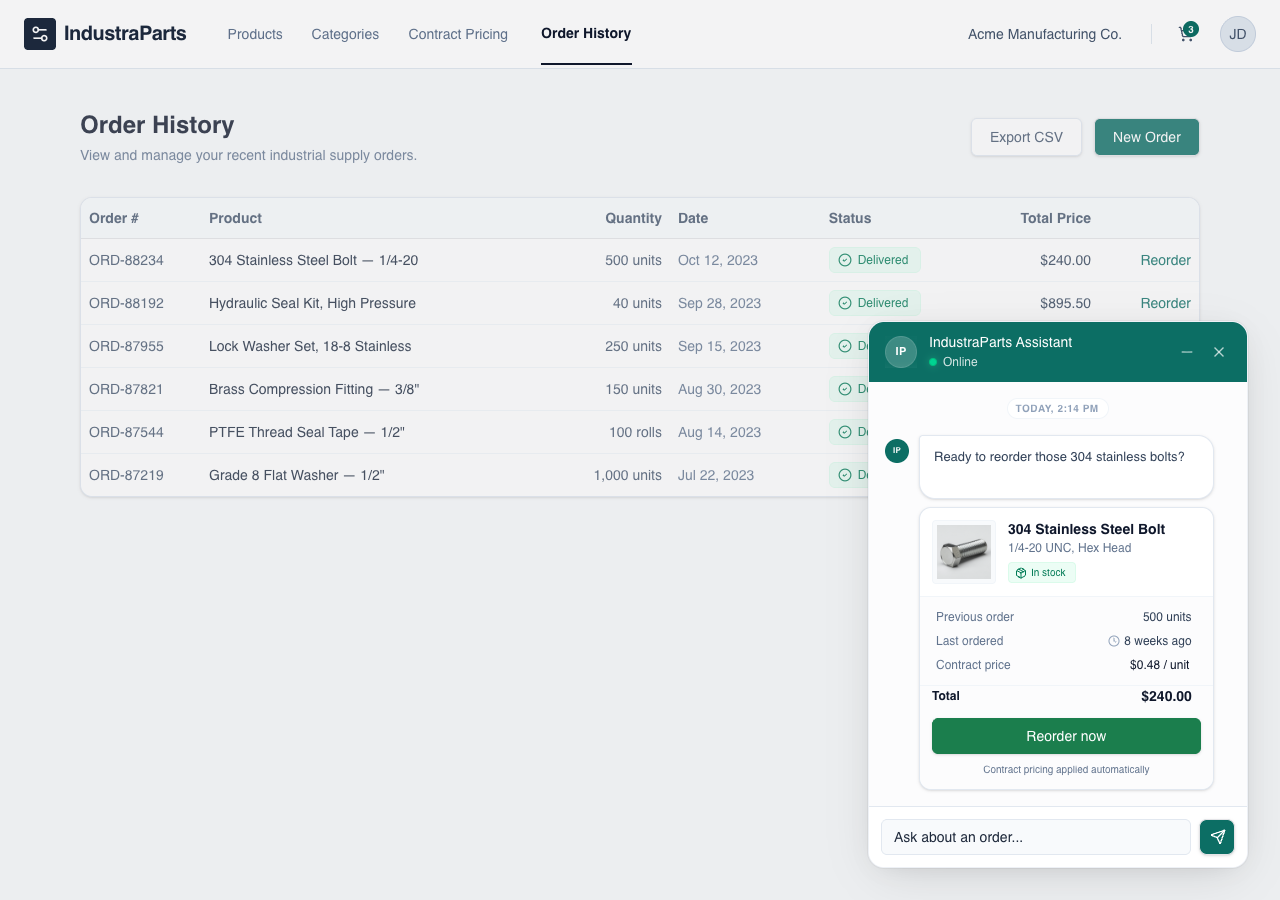Click the IP assistant avatar in chat header
The image size is (1280, 900).
pyautogui.click(x=901, y=352)
